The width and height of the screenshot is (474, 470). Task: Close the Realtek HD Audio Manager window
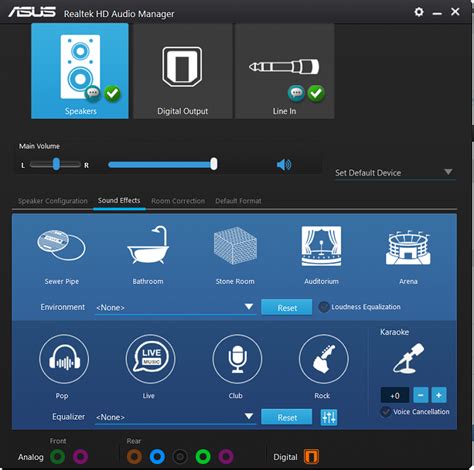(455, 12)
